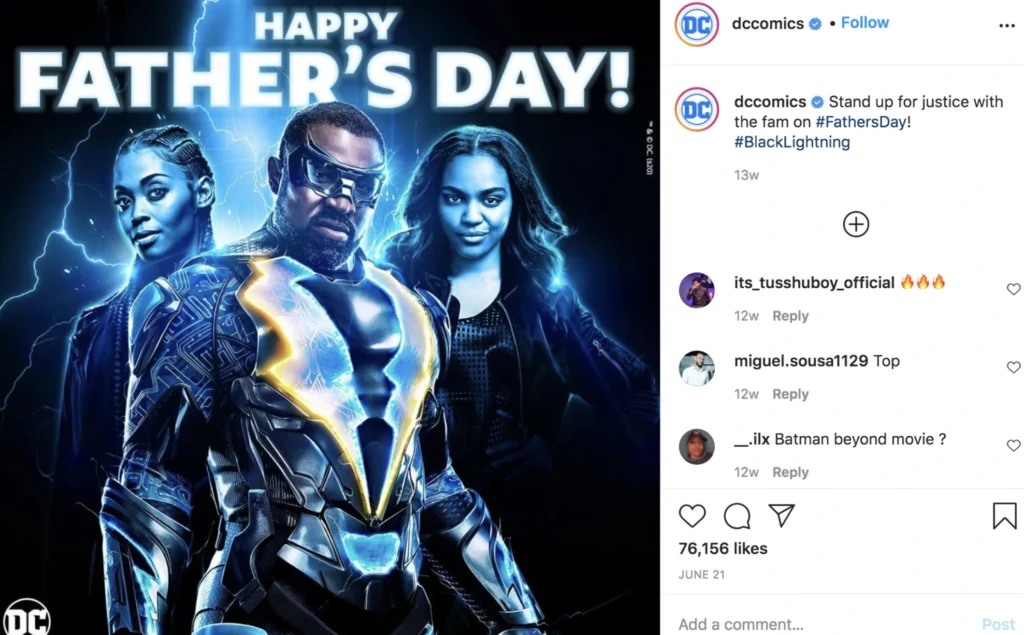
Task: Like the Batman beyond movie comment
Action: (x=1013, y=446)
